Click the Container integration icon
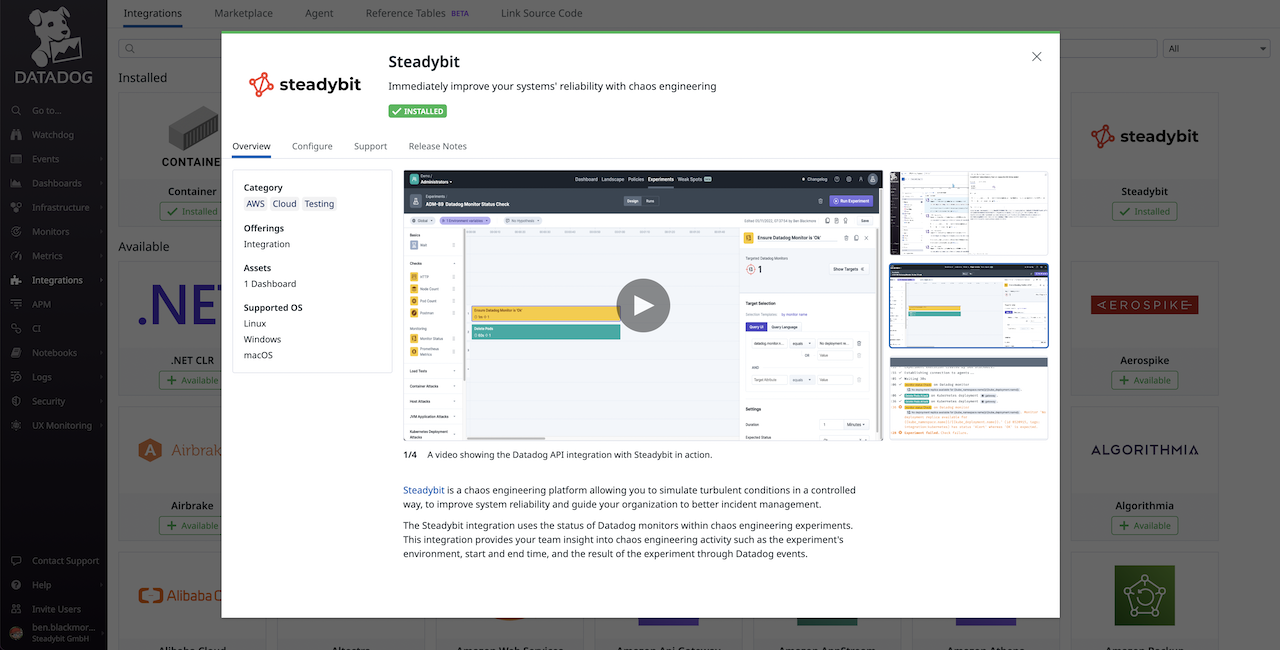Image resolution: width=1280 pixels, height=650 pixels. (x=192, y=137)
